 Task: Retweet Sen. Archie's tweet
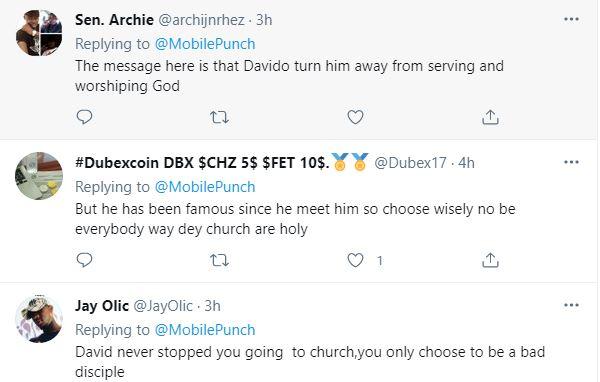(x=220, y=117)
